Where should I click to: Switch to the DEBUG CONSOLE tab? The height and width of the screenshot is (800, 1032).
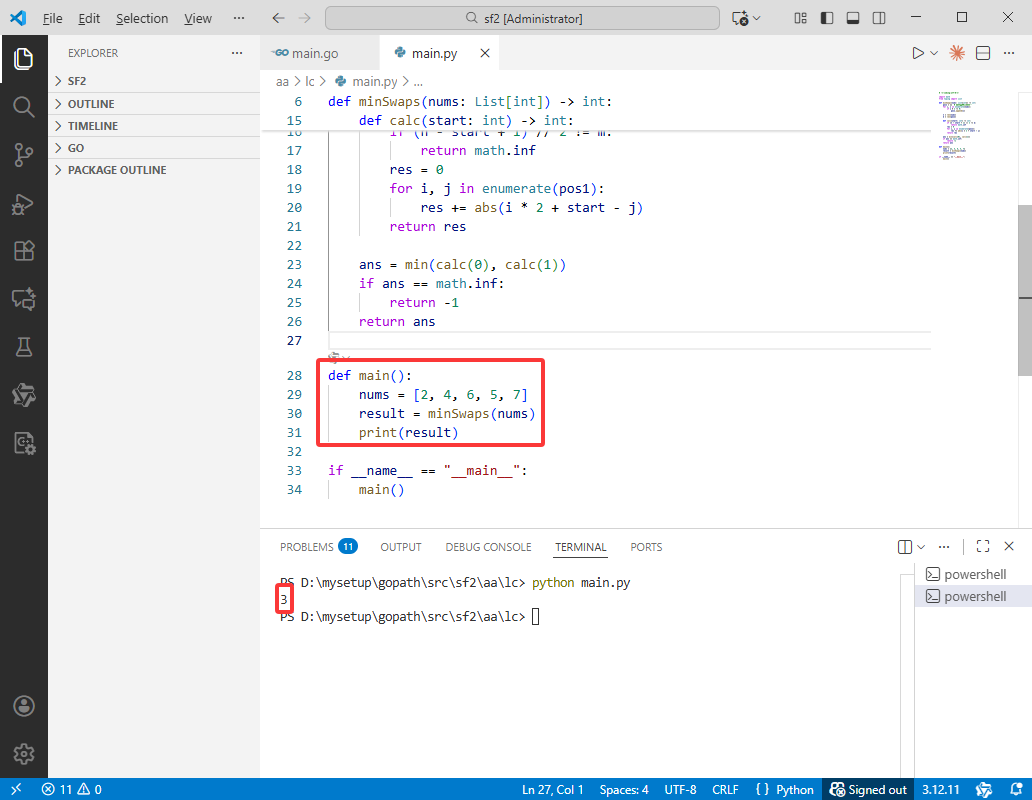488,547
